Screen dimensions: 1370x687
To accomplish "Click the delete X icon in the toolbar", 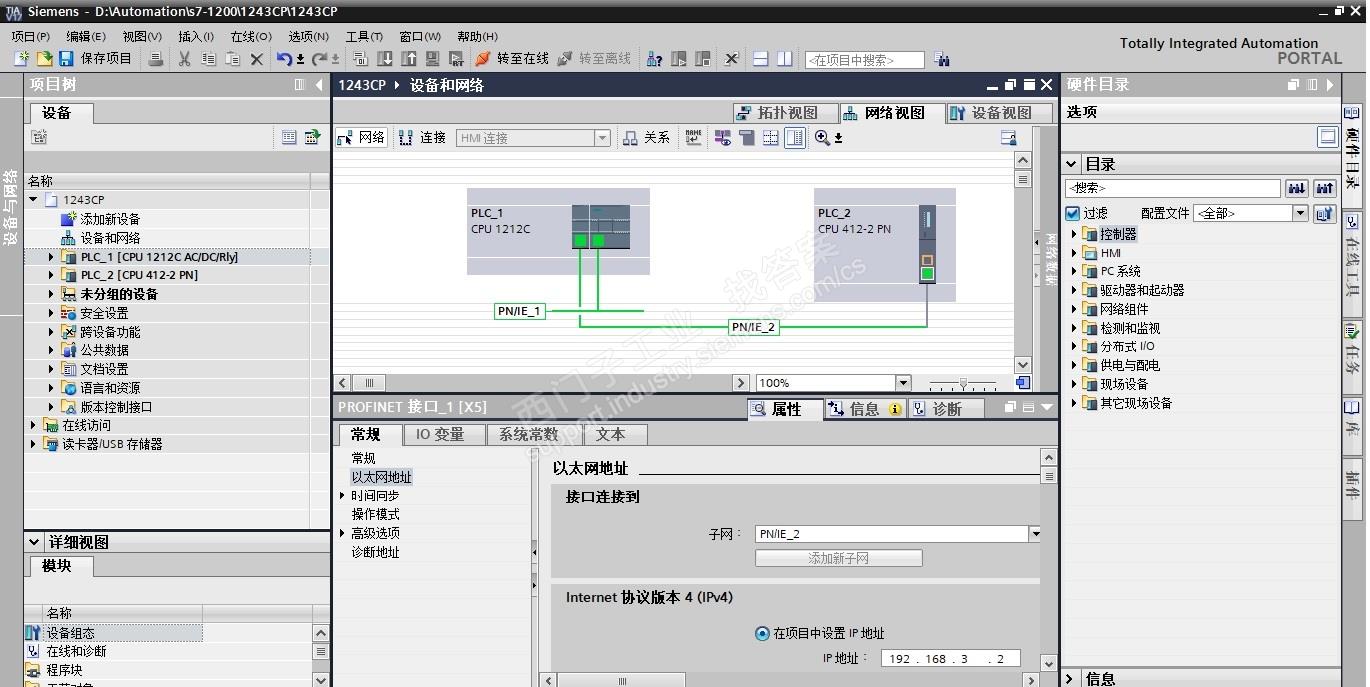I will coord(257,59).
